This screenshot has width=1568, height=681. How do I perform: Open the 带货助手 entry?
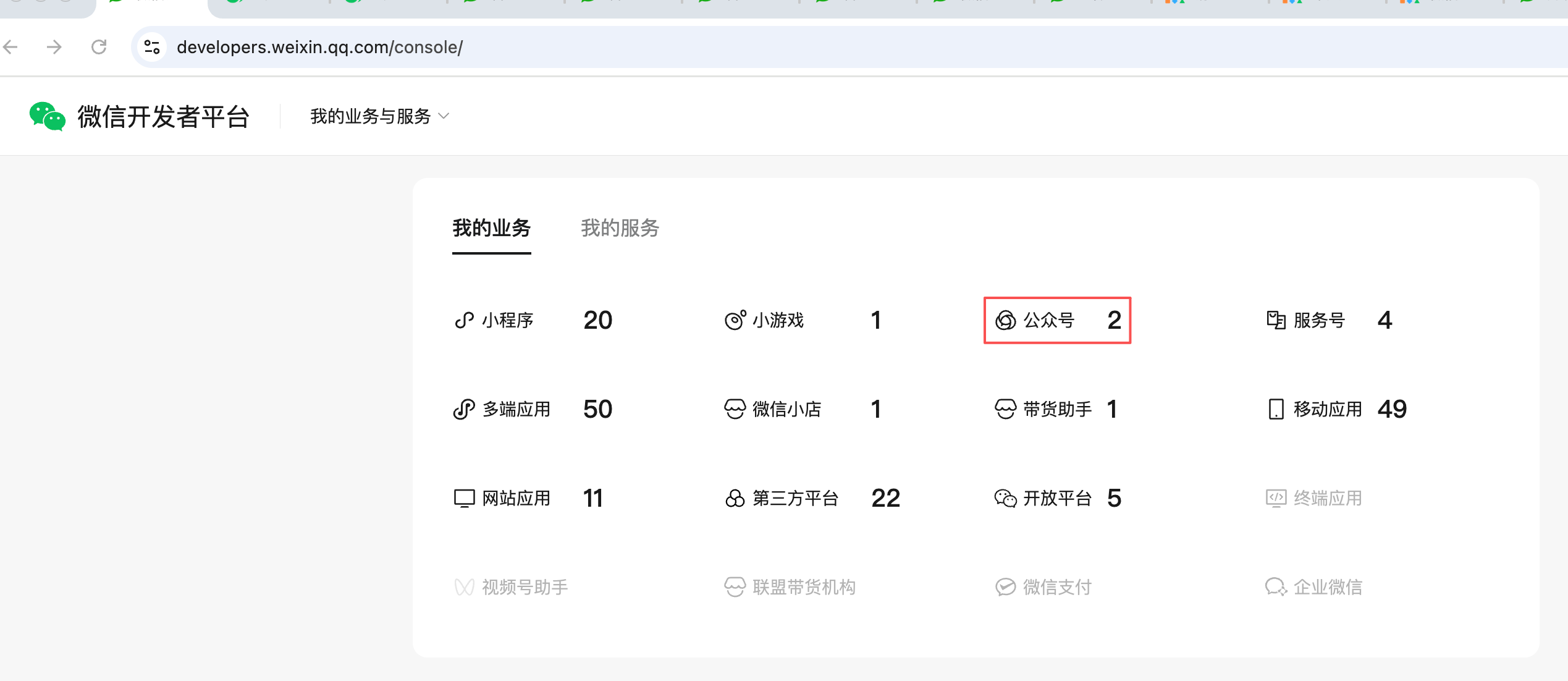tap(1056, 409)
